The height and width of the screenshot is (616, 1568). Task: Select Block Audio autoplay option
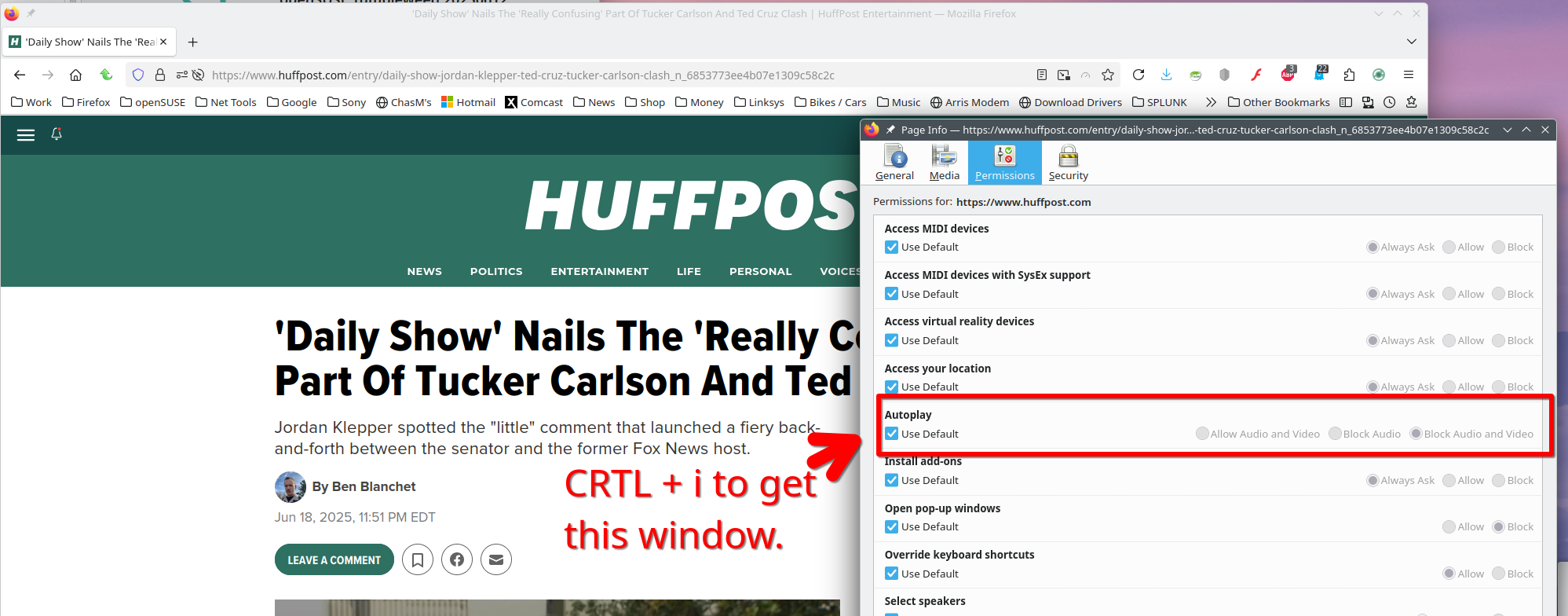[1365, 434]
